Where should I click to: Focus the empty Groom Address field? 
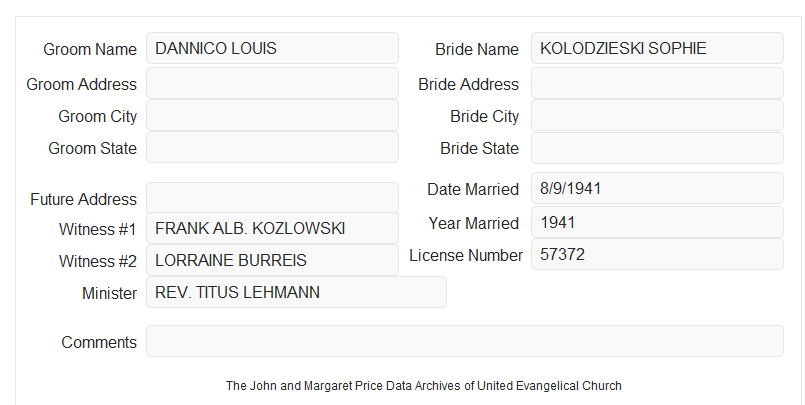(x=272, y=83)
